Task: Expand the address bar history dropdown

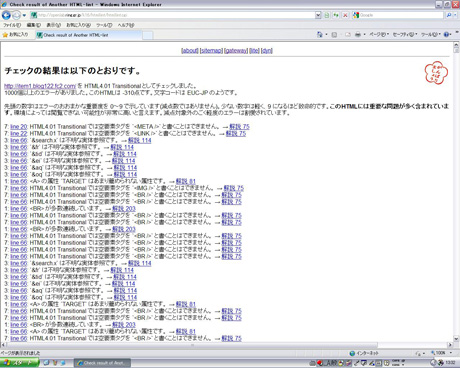Action: 318,15
